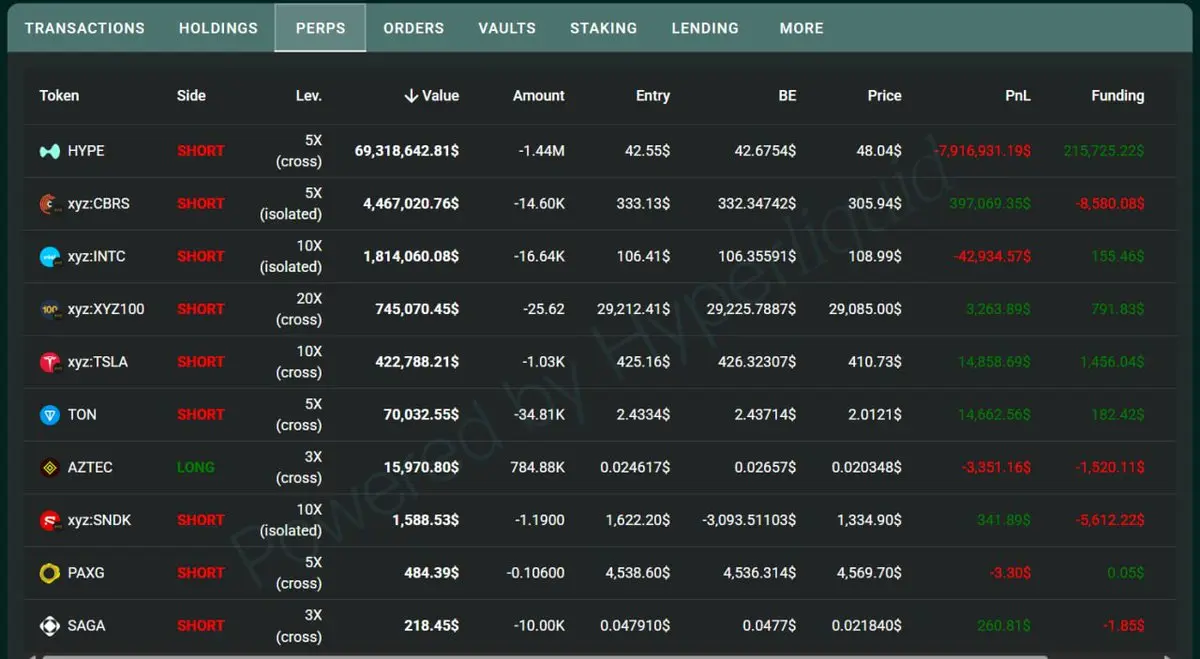1200x659 pixels.
Task: Click HYPE funding 215,725.22$
Action: click(x=1104, y=151)
